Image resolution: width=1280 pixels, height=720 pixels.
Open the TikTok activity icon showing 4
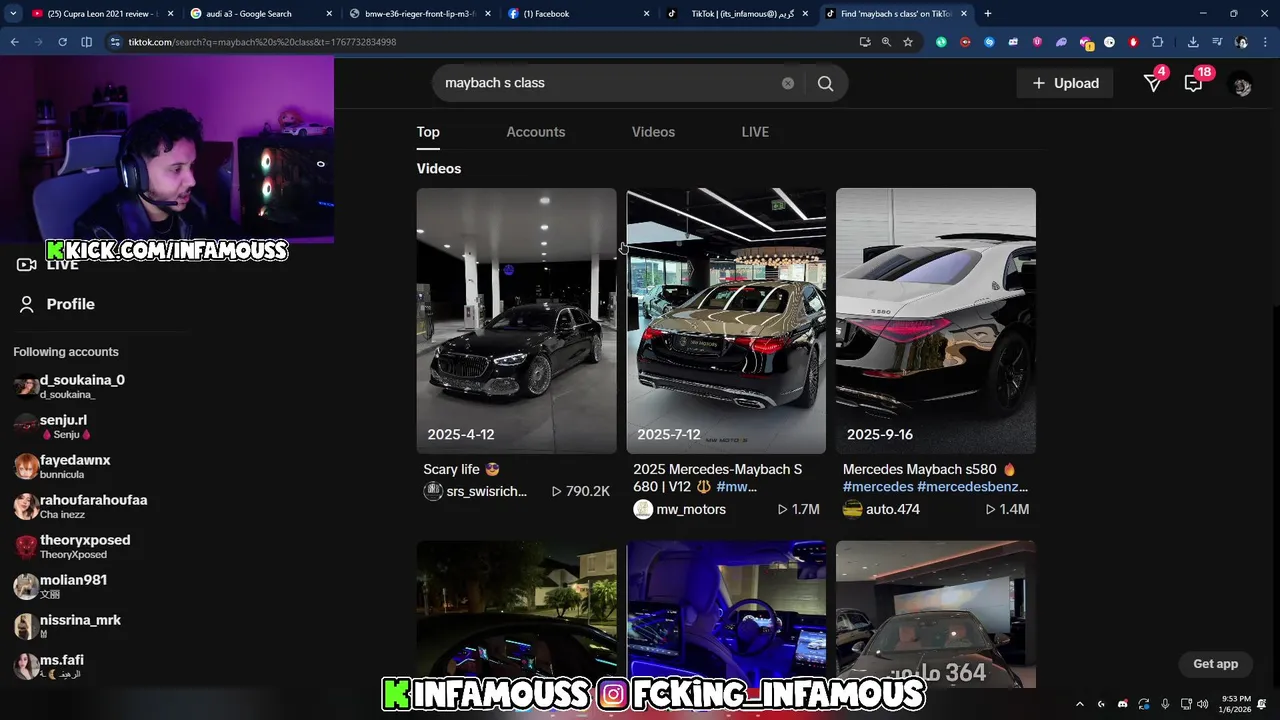click(1153, 83)
